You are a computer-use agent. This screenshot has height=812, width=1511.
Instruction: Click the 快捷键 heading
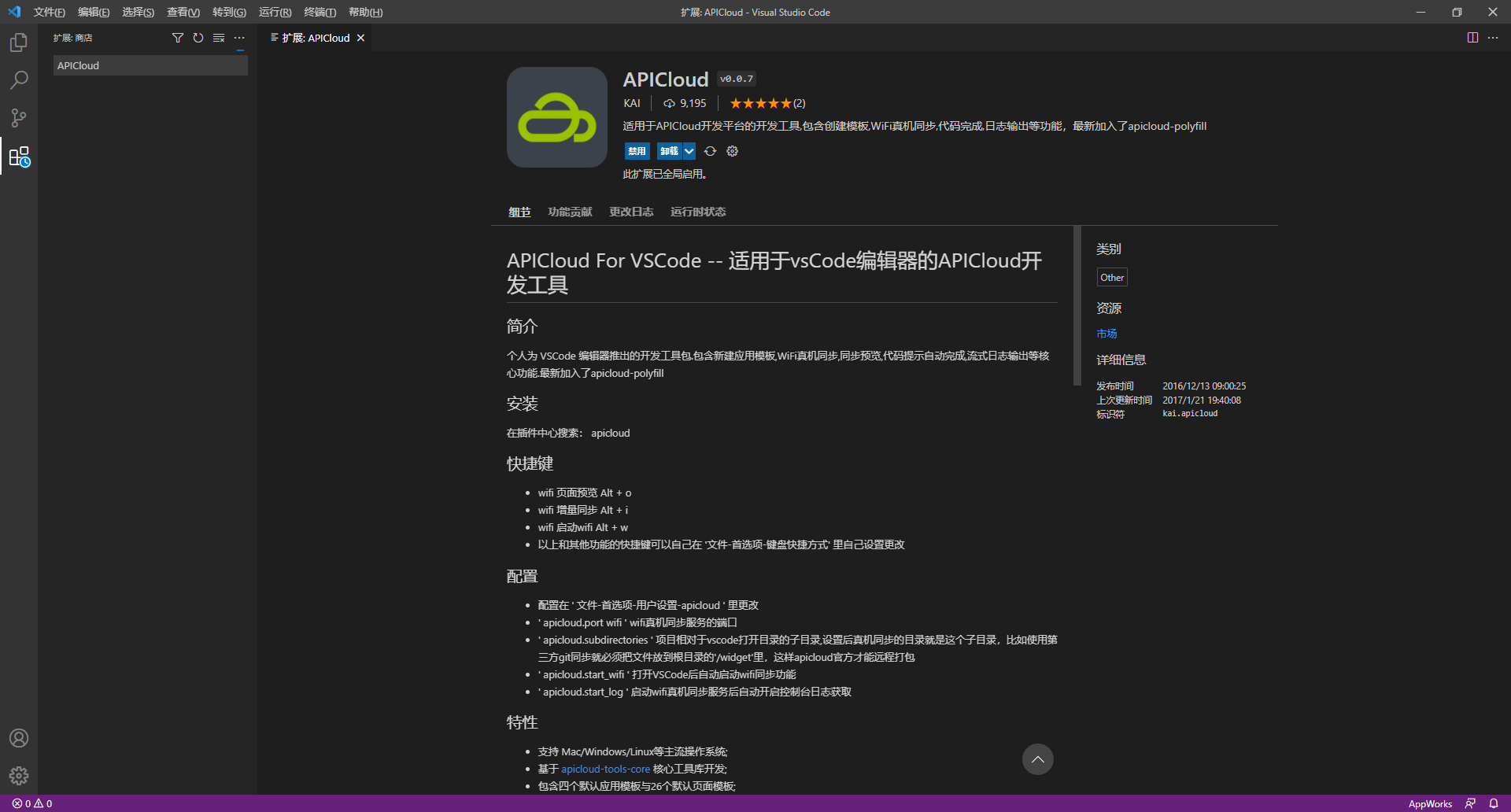pyautogui.click(x=530, y=463)
